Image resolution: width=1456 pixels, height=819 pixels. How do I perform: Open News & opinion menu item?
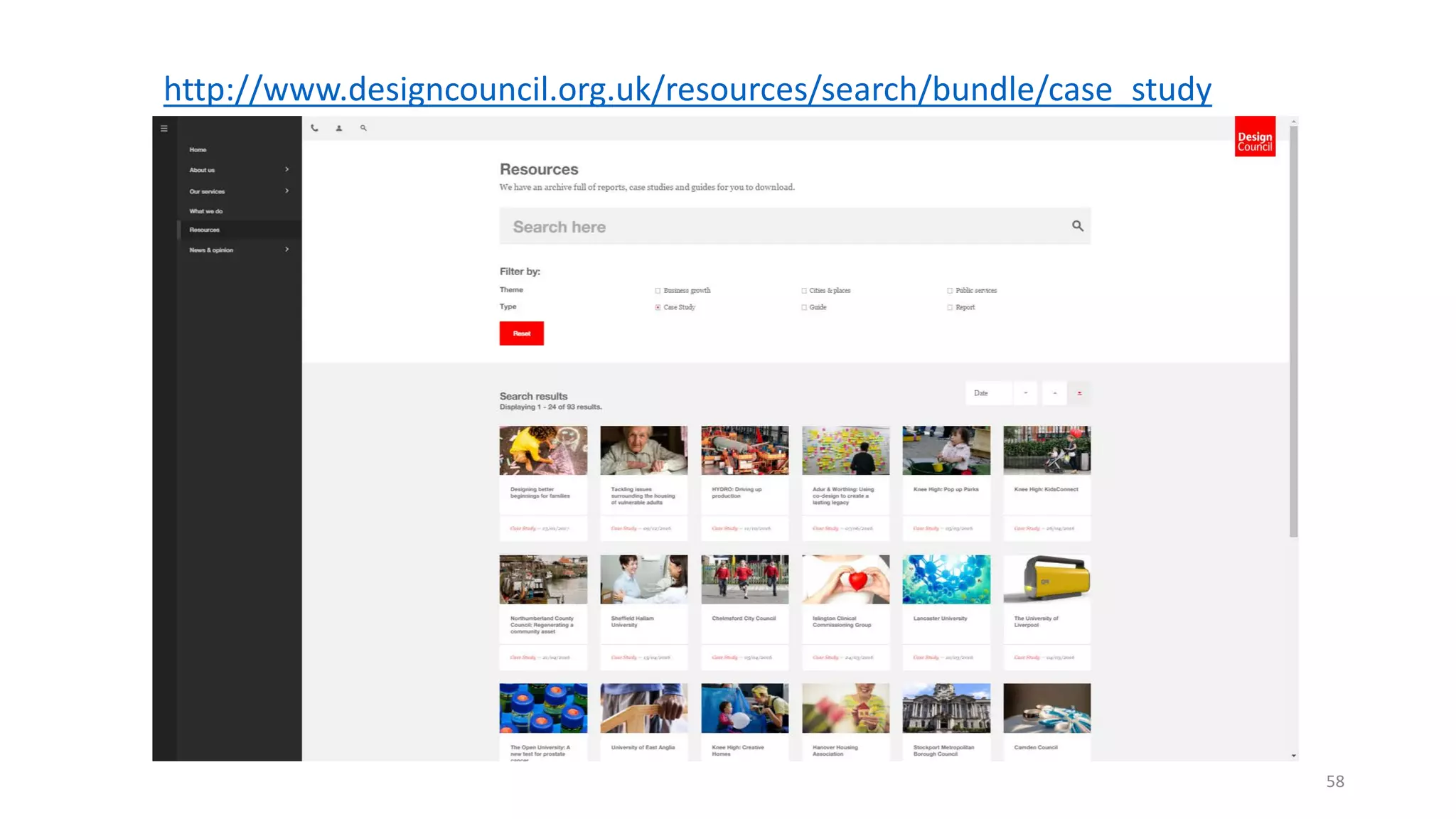point(211,250)
